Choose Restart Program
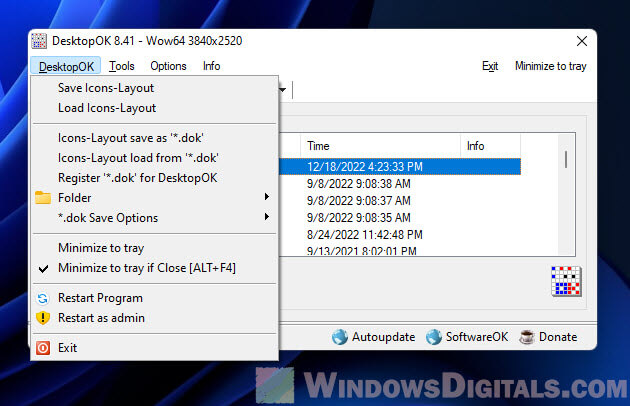 tap(155, 298)
